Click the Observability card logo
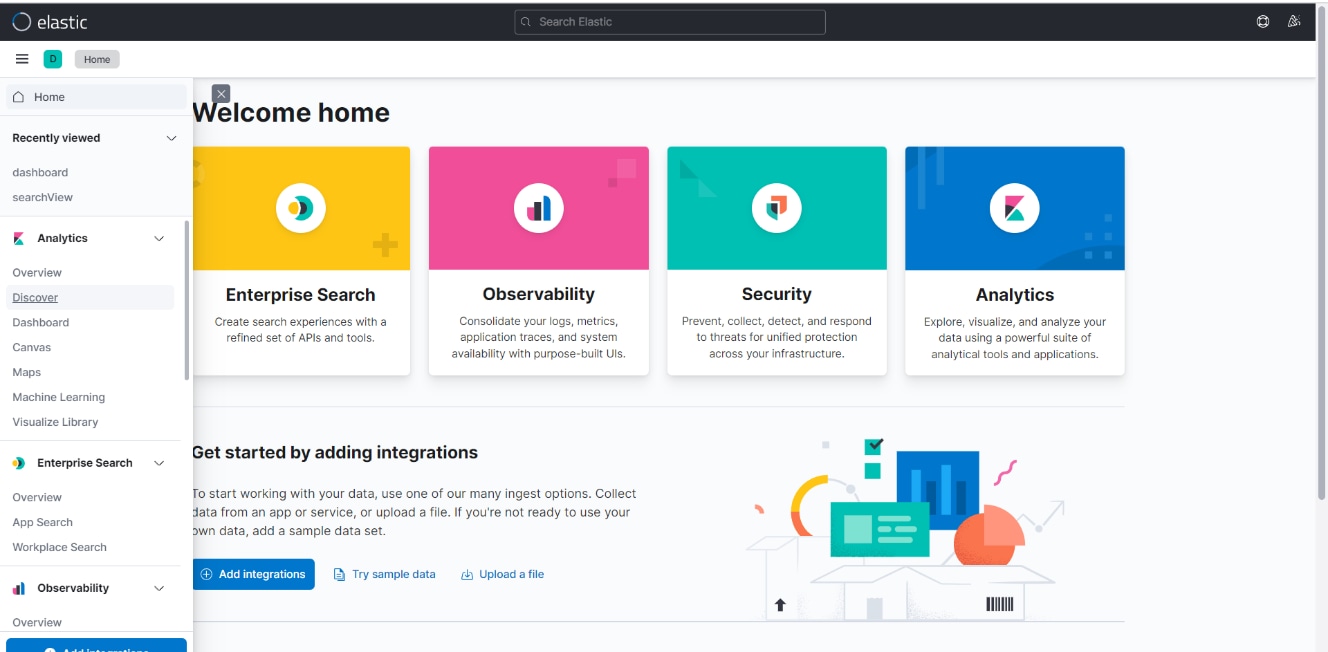Screen dimensions: 1328x652 pyautogui.click(x=539, y=208)
